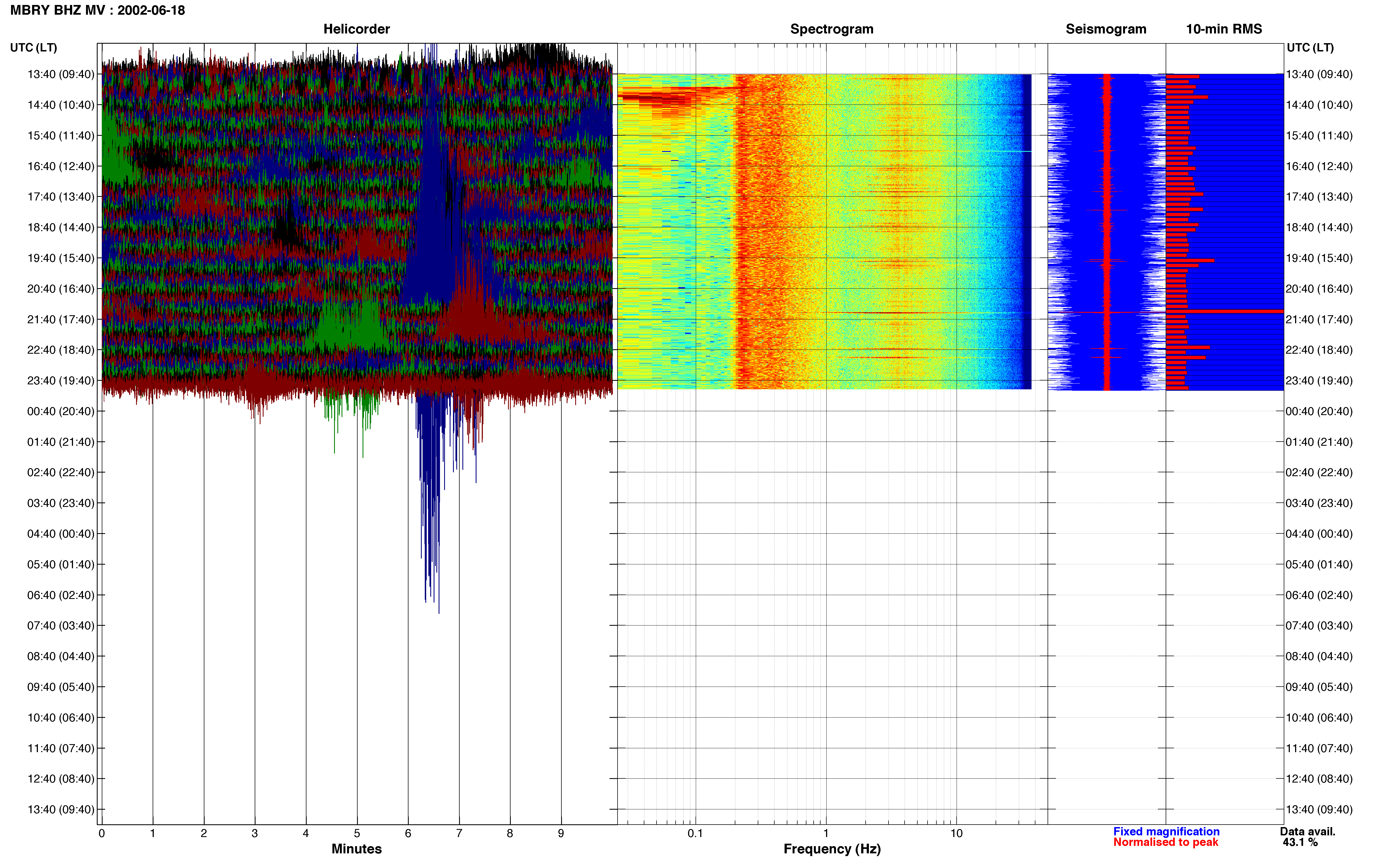Viewport: 1388px width, 868px height.
Task: Click minute tick label '0' on helicorder
Action: [101, 833]
